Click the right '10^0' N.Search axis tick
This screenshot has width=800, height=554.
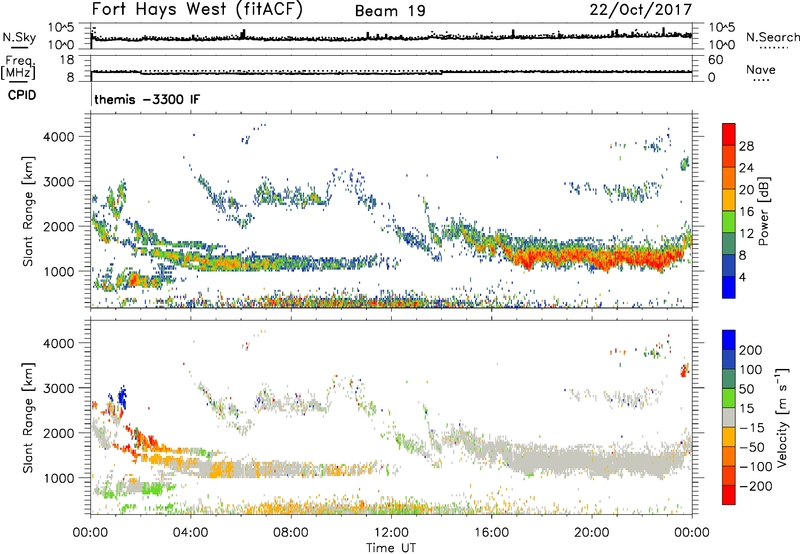coord(721,45)
